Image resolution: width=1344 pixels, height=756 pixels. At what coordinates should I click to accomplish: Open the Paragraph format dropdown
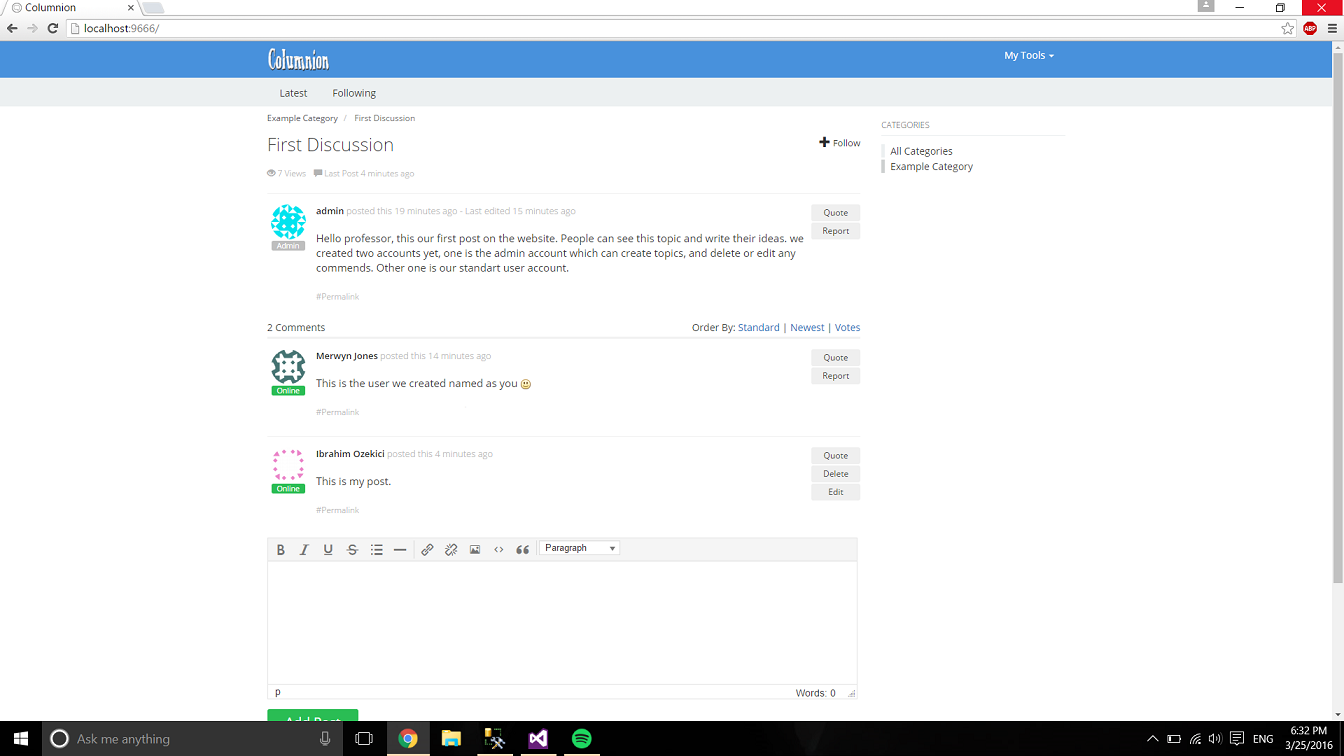tap(580, 548)
